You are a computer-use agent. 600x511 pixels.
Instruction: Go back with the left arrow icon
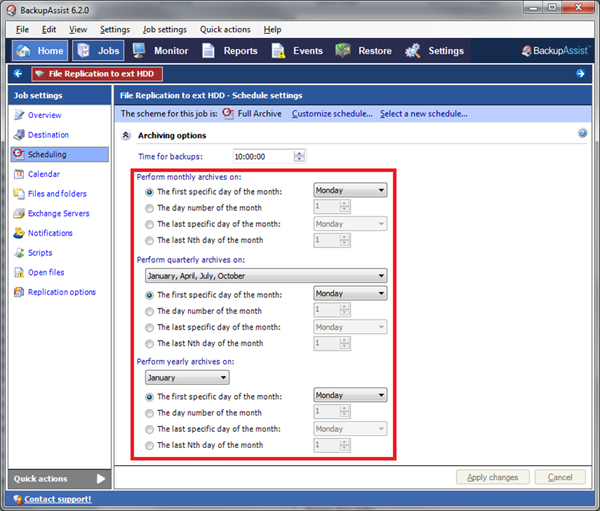(x=18, y=73)
